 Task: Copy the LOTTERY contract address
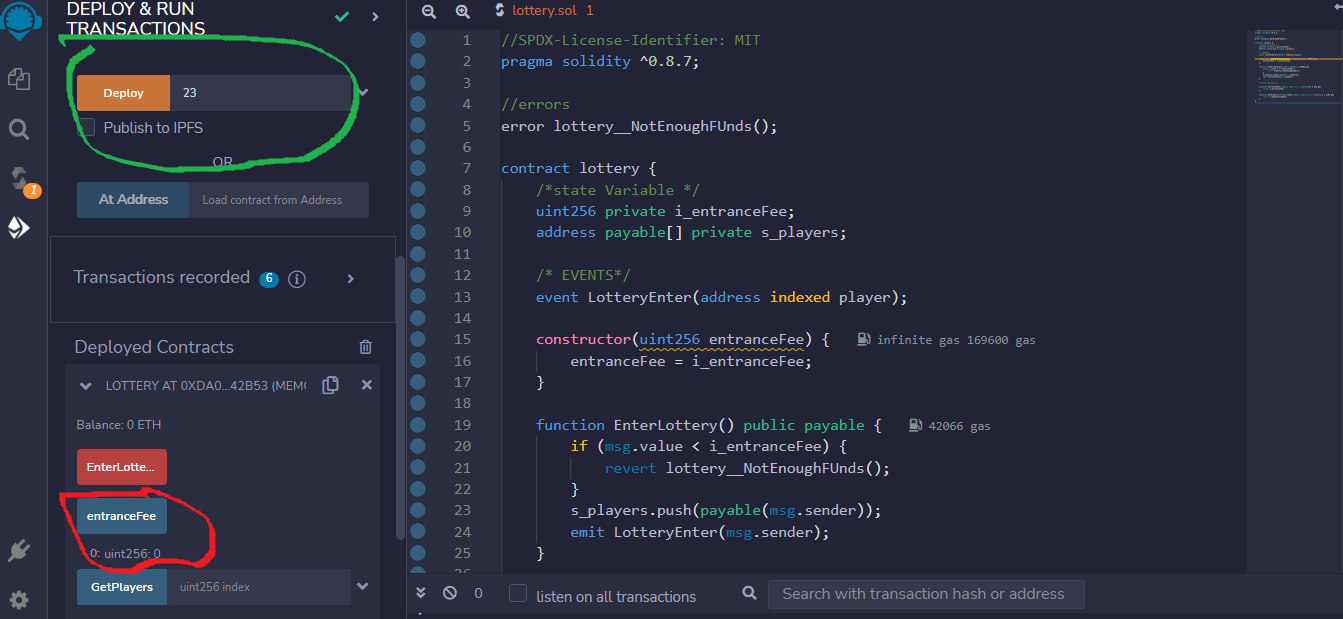click(x=331, y=385)
